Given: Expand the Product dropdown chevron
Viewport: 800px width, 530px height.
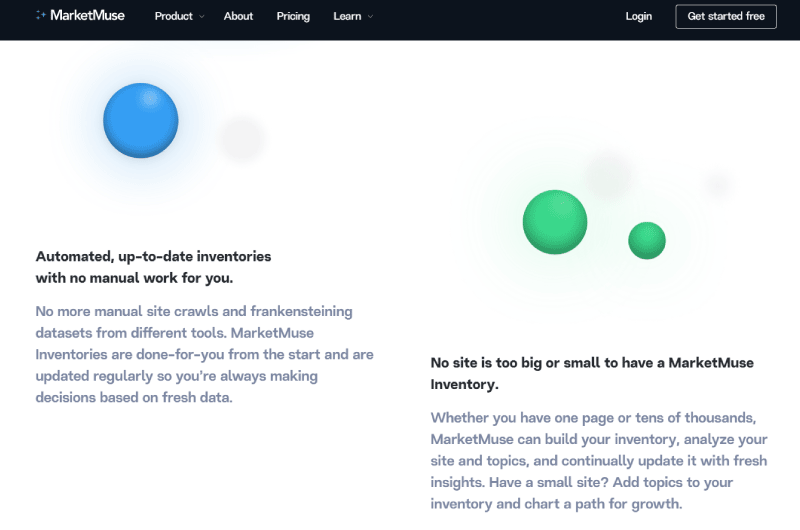Looking at the screenshot, I should [202, 16].
